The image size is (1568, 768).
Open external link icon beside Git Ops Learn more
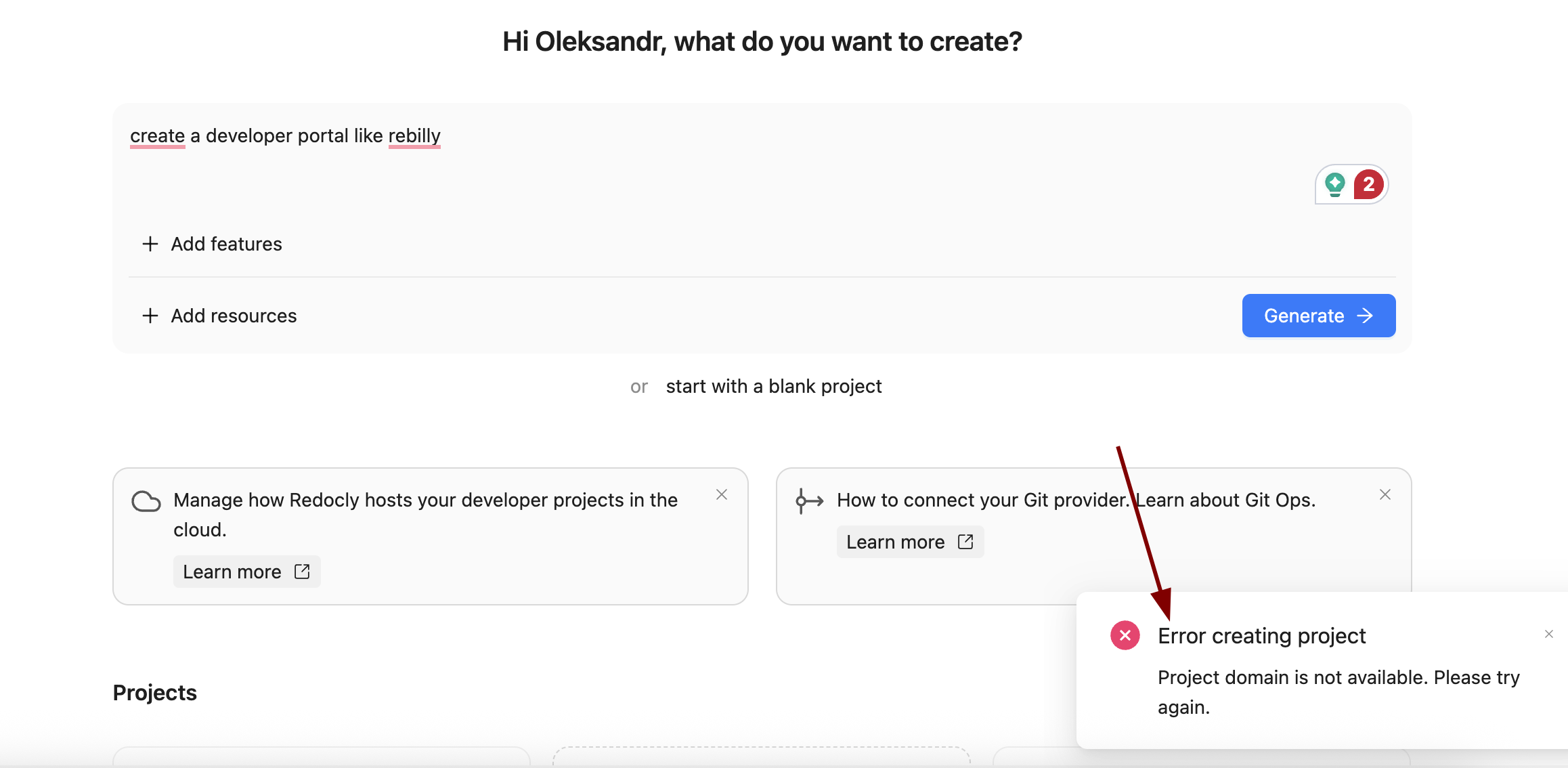(x=965, y=542)
